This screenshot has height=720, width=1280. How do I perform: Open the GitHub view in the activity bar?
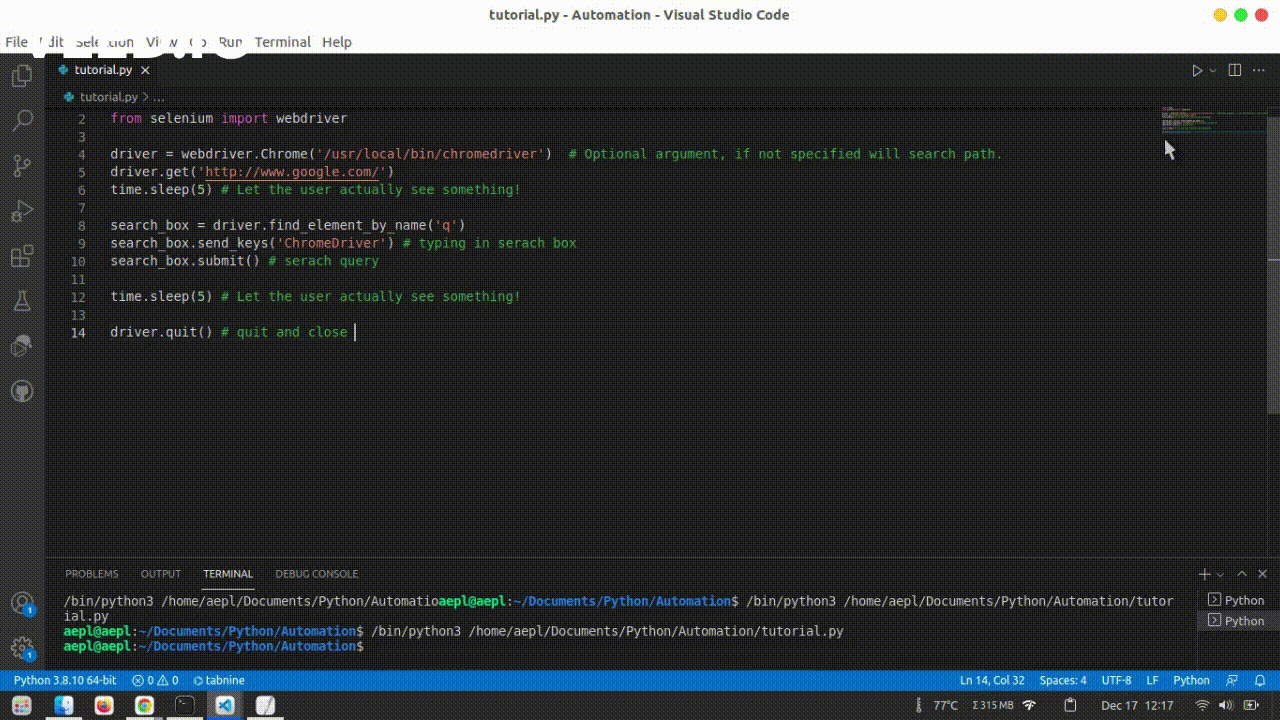click(x=22, y=391)
